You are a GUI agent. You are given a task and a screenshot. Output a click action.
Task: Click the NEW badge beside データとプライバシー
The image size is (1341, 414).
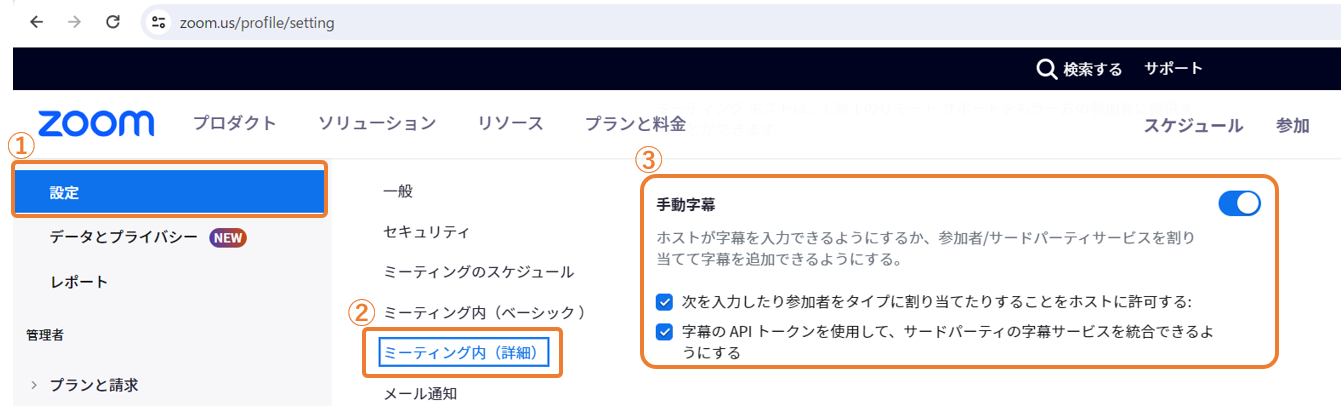[228, 238]
